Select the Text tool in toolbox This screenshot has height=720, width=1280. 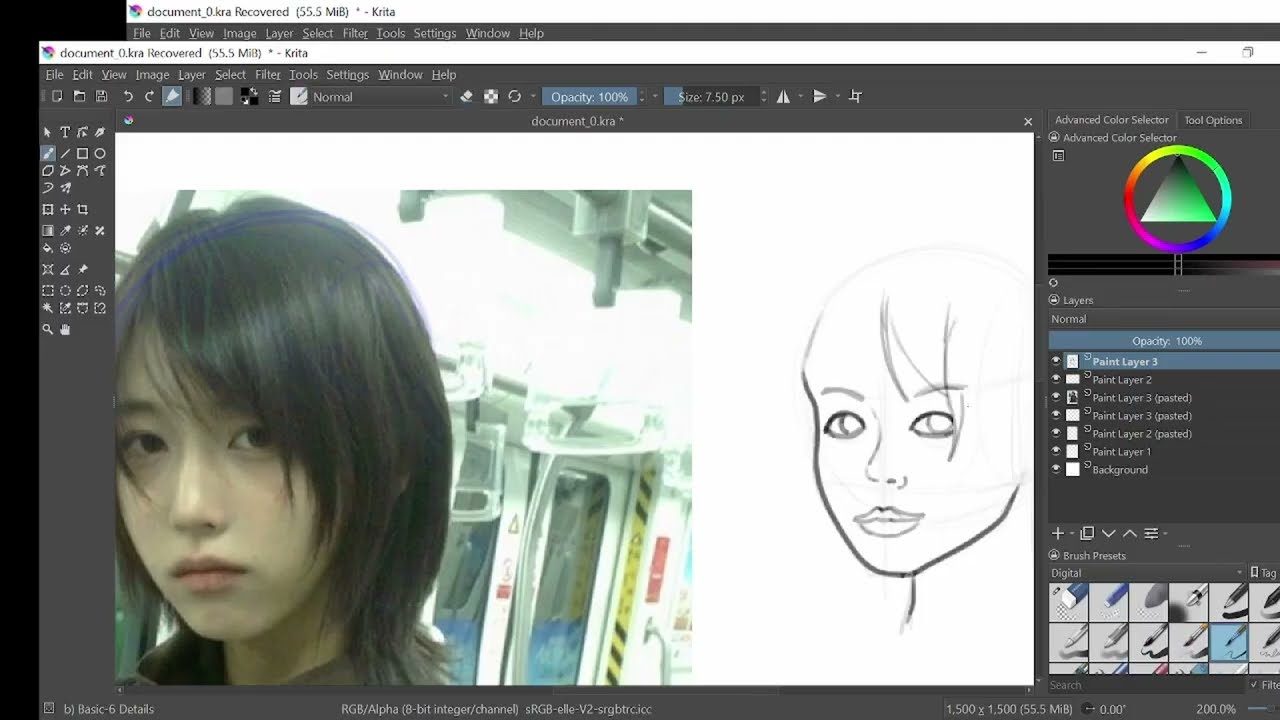point(65,132)
